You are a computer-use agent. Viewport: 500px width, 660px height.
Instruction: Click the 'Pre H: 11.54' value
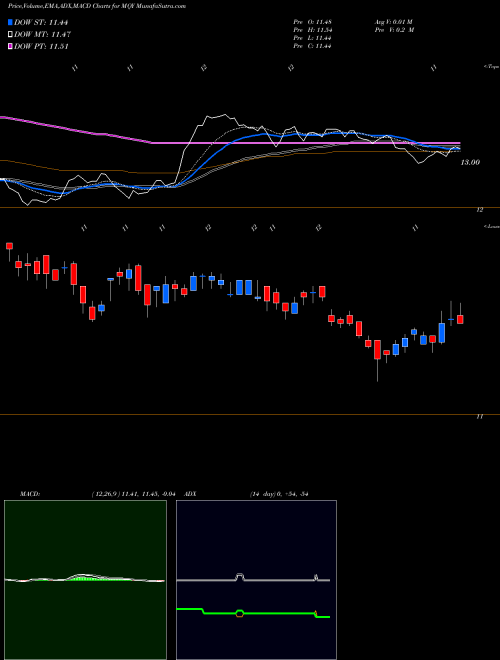(312, 30)
